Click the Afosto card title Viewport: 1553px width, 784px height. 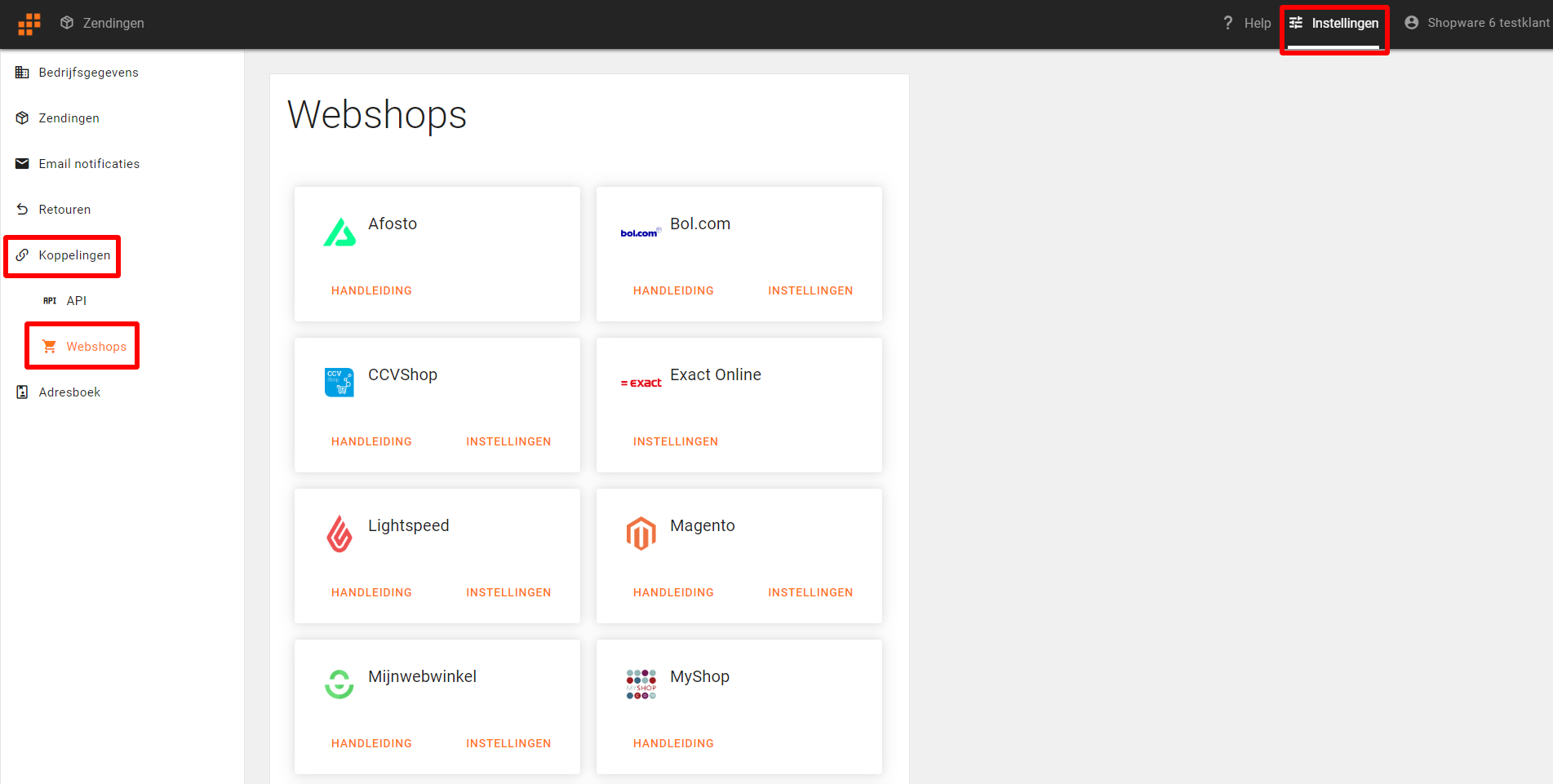(393, 224)
